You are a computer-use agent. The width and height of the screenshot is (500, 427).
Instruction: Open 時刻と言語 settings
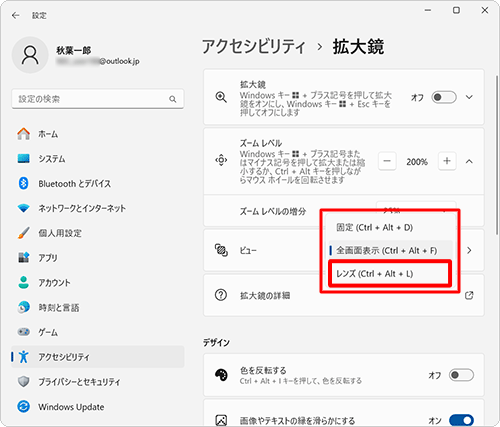tap(98, 307)
